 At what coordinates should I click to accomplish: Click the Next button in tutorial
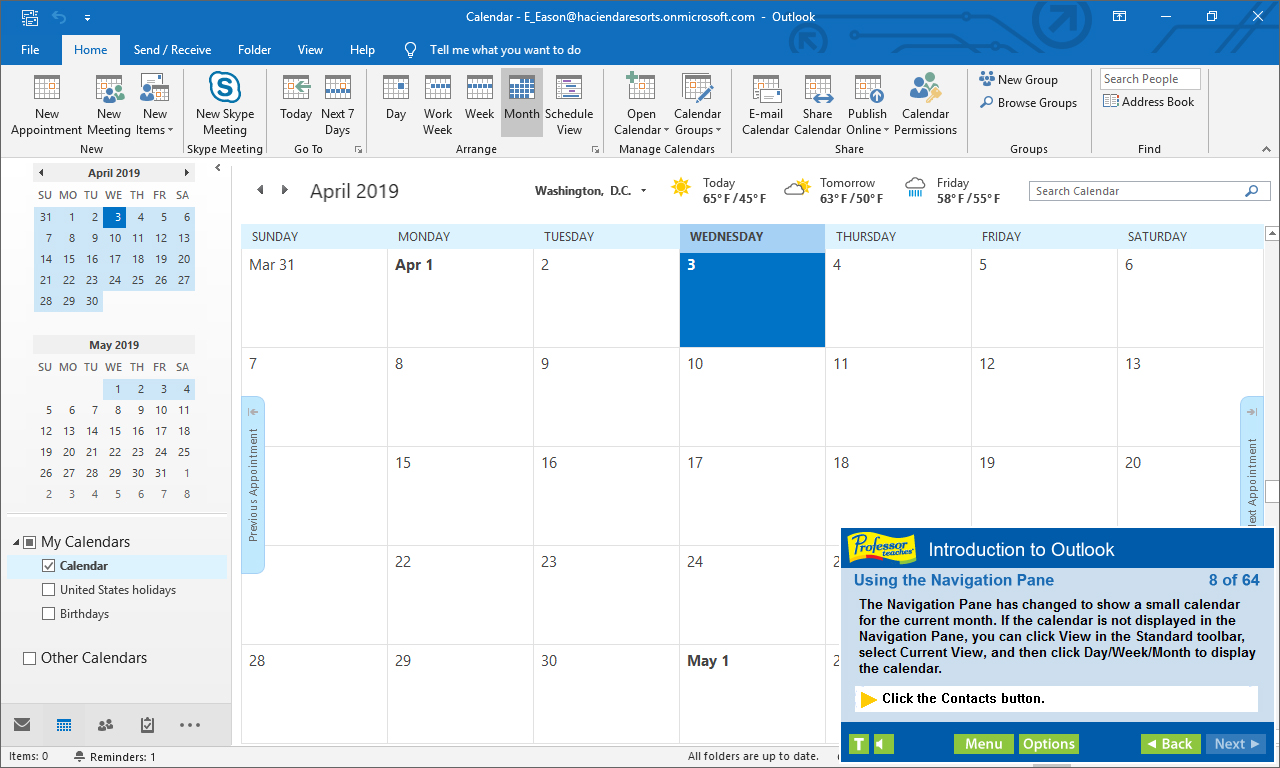(1237, 744)
